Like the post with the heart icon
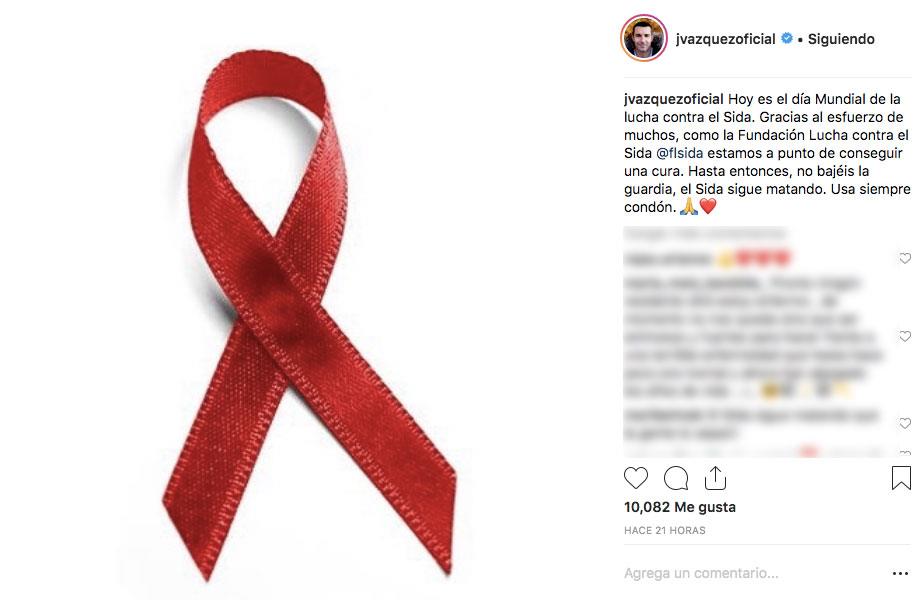The image size is (920, 600). pos(635,478)
